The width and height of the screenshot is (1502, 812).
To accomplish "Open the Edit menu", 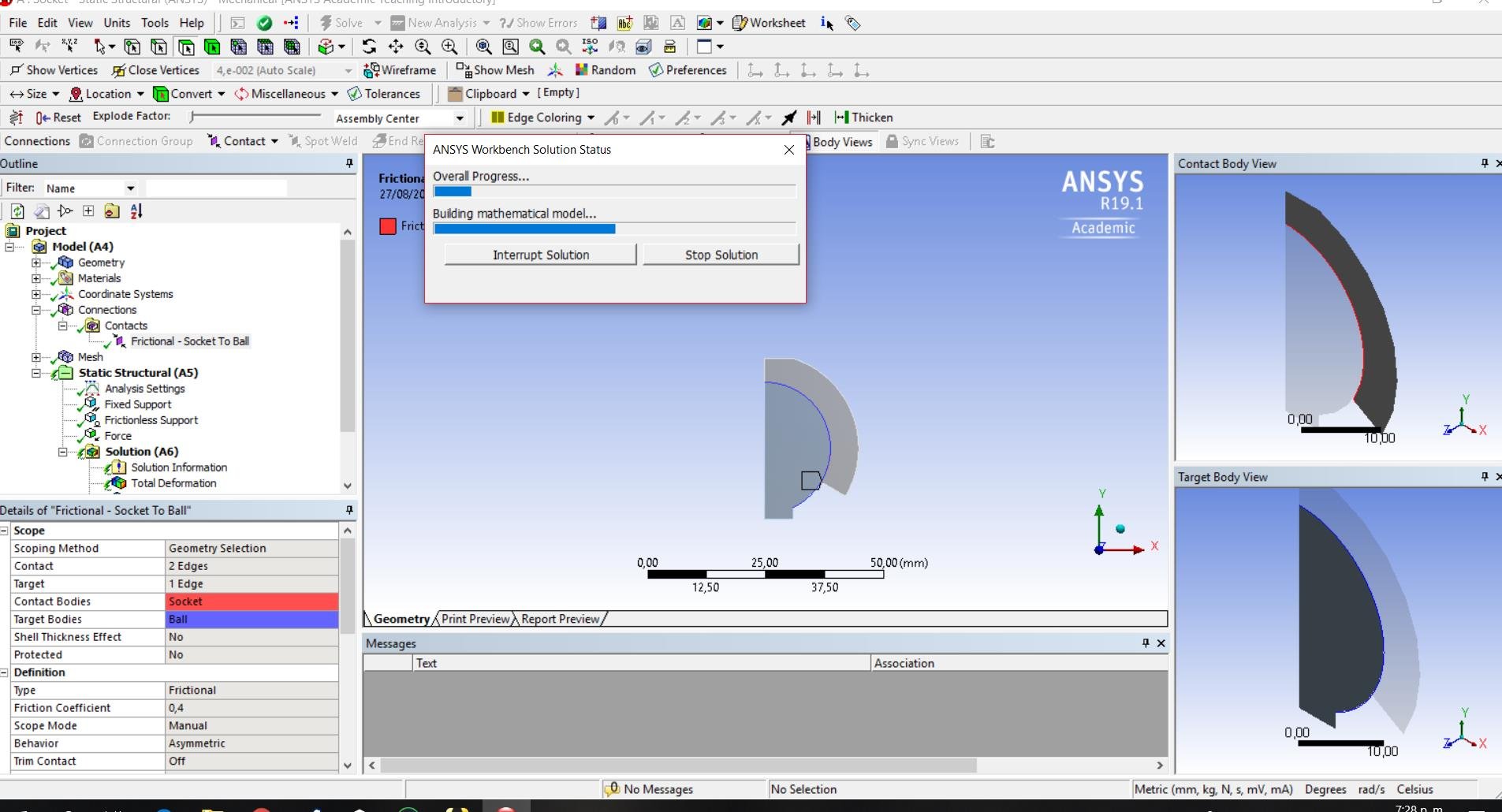I will [x=47, y=23].
